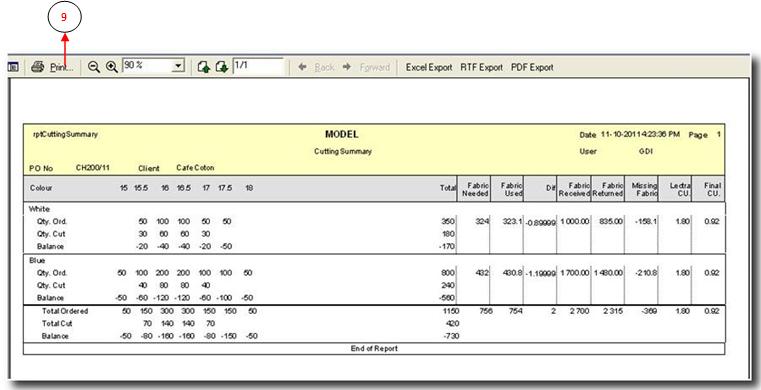The image size is (761, 390).
Task: Click the leftmost toolbar panel toggle icon
Action: [x=13, y=67]
